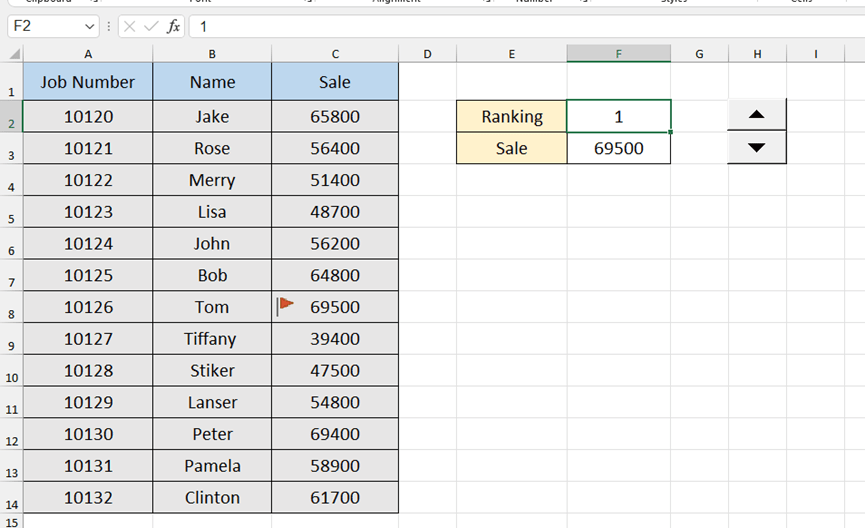Image resolution: width=865 pixels, height=528 pixels.
Task: Select job number cell 10123
Action: [88, 212]
